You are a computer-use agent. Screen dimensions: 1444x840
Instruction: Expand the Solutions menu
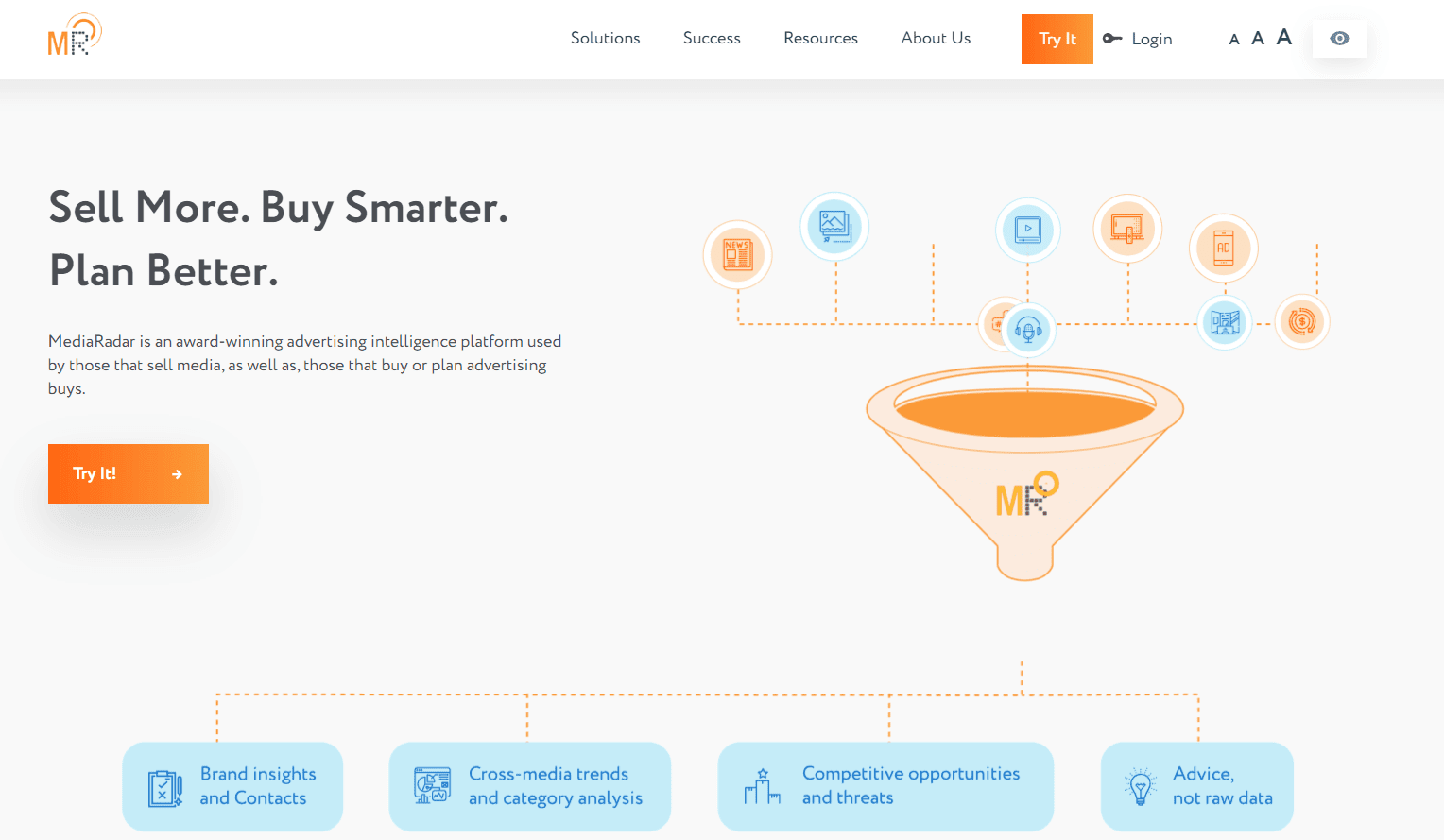pos(605,39)
